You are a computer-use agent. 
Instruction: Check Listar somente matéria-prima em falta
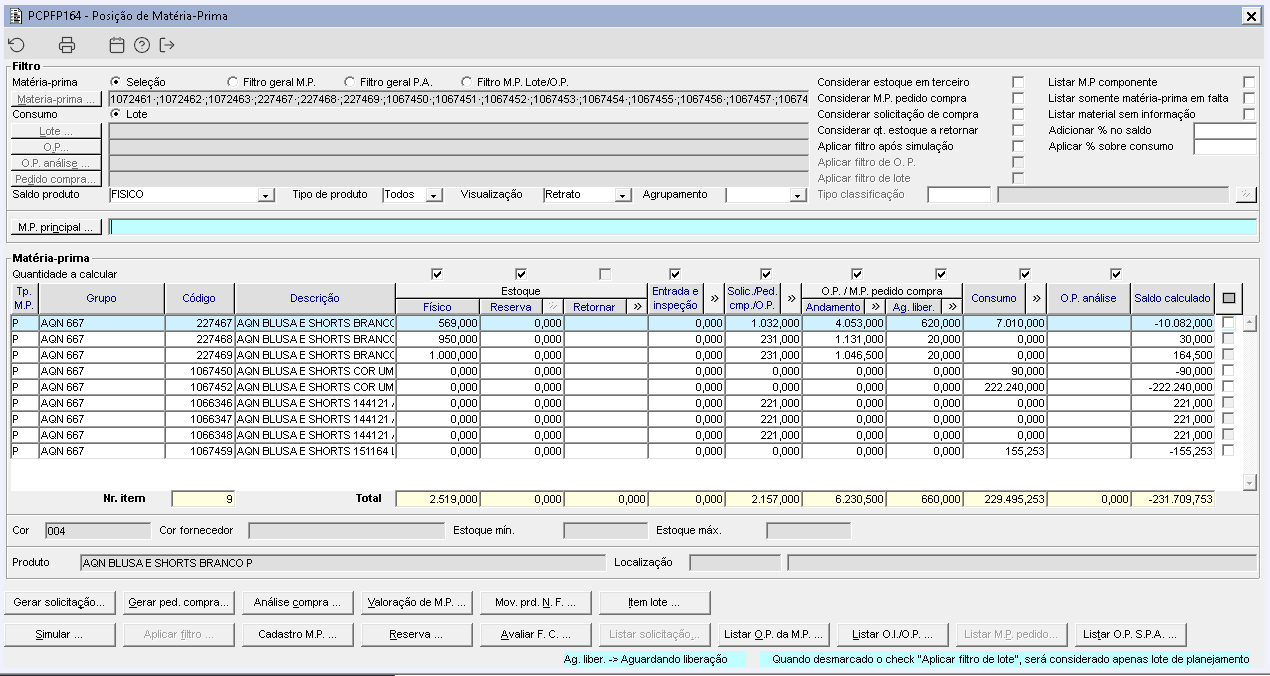[1248, 98]
